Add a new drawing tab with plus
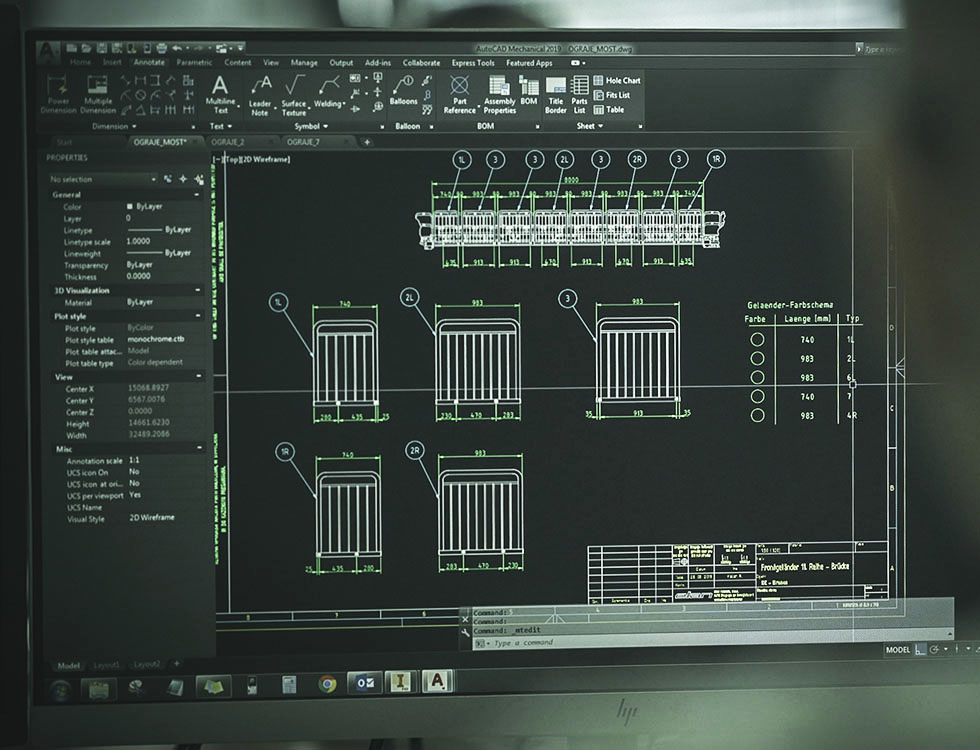The height and width of the screenshot is (750, 980). 367,142
